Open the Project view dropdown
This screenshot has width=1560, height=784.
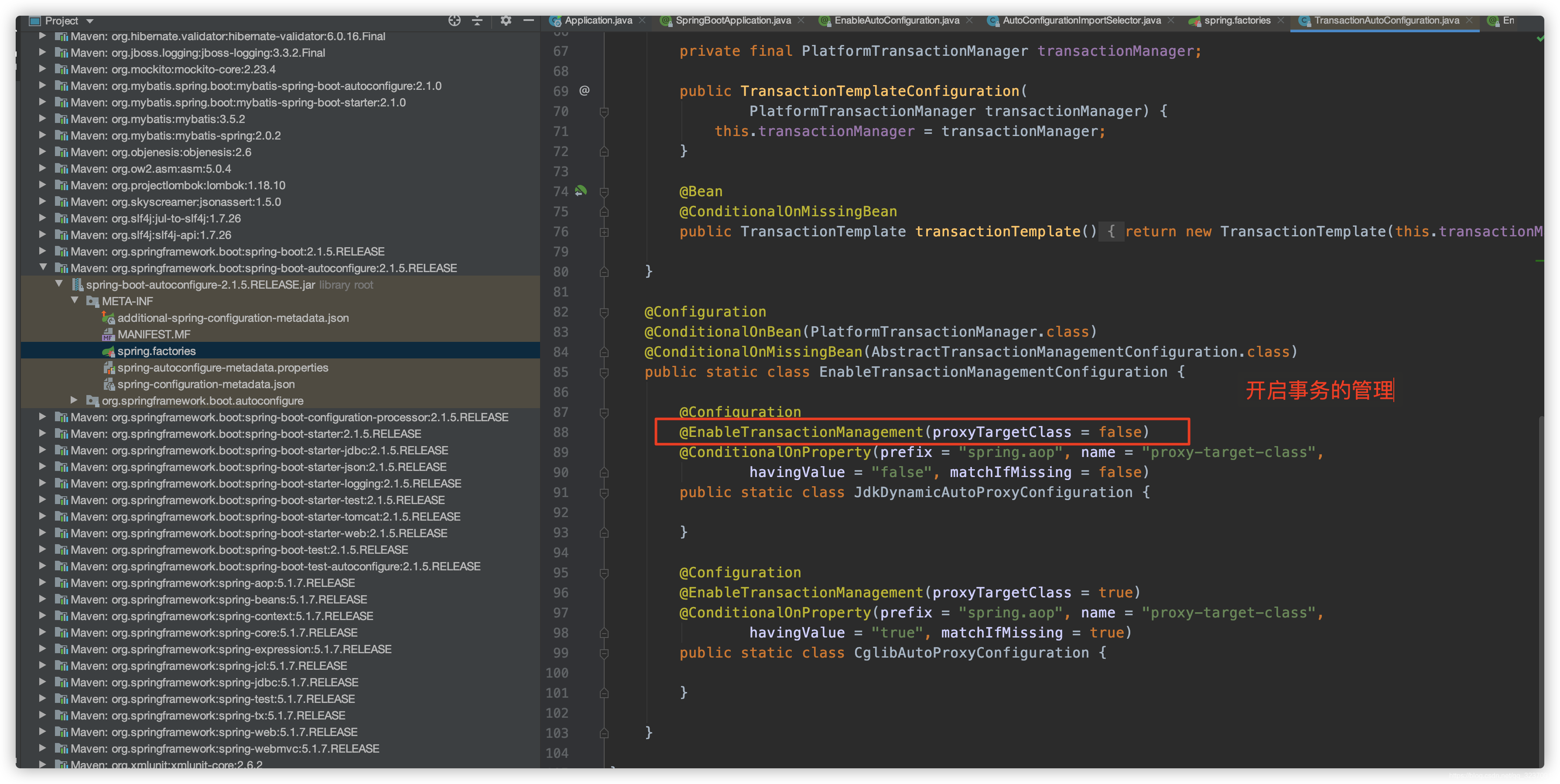click(x=89, y=21)
